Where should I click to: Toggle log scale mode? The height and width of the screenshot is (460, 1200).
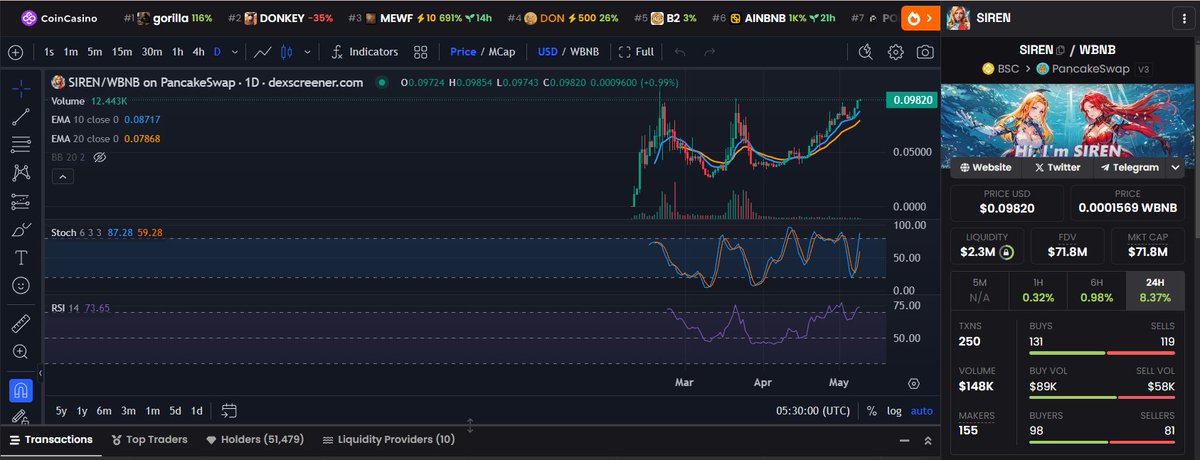click(894, 411)
